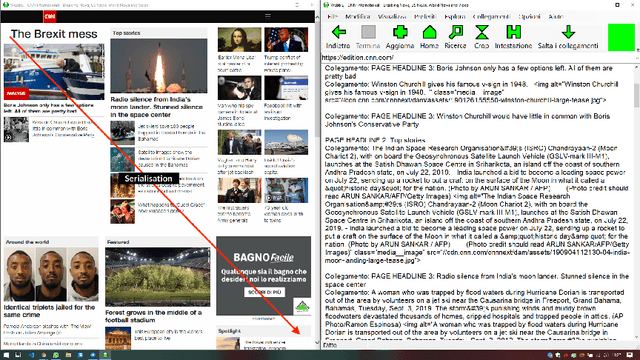Click the Mona Lisa thumbnail
This screenshot has height=360, width=640.
(x=239, y=40)
